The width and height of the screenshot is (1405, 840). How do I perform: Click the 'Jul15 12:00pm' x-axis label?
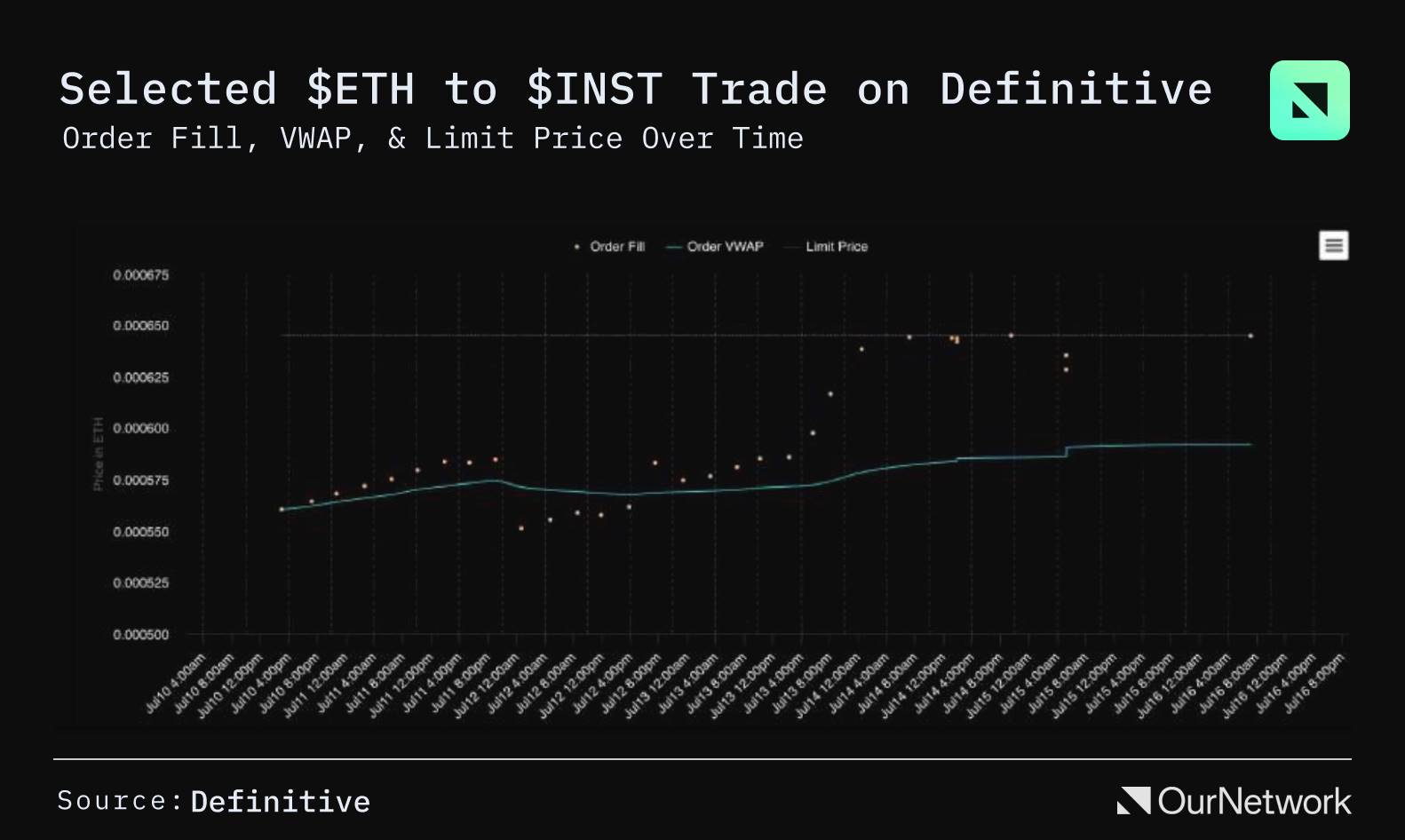tap(1085, 685)
